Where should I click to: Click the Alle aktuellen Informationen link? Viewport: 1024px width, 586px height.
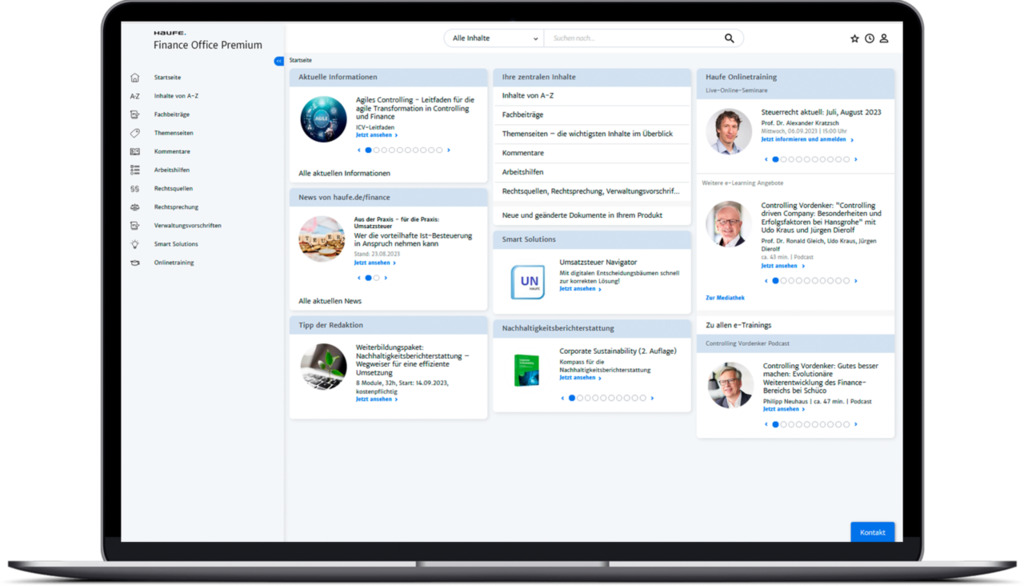coord(344,173)
